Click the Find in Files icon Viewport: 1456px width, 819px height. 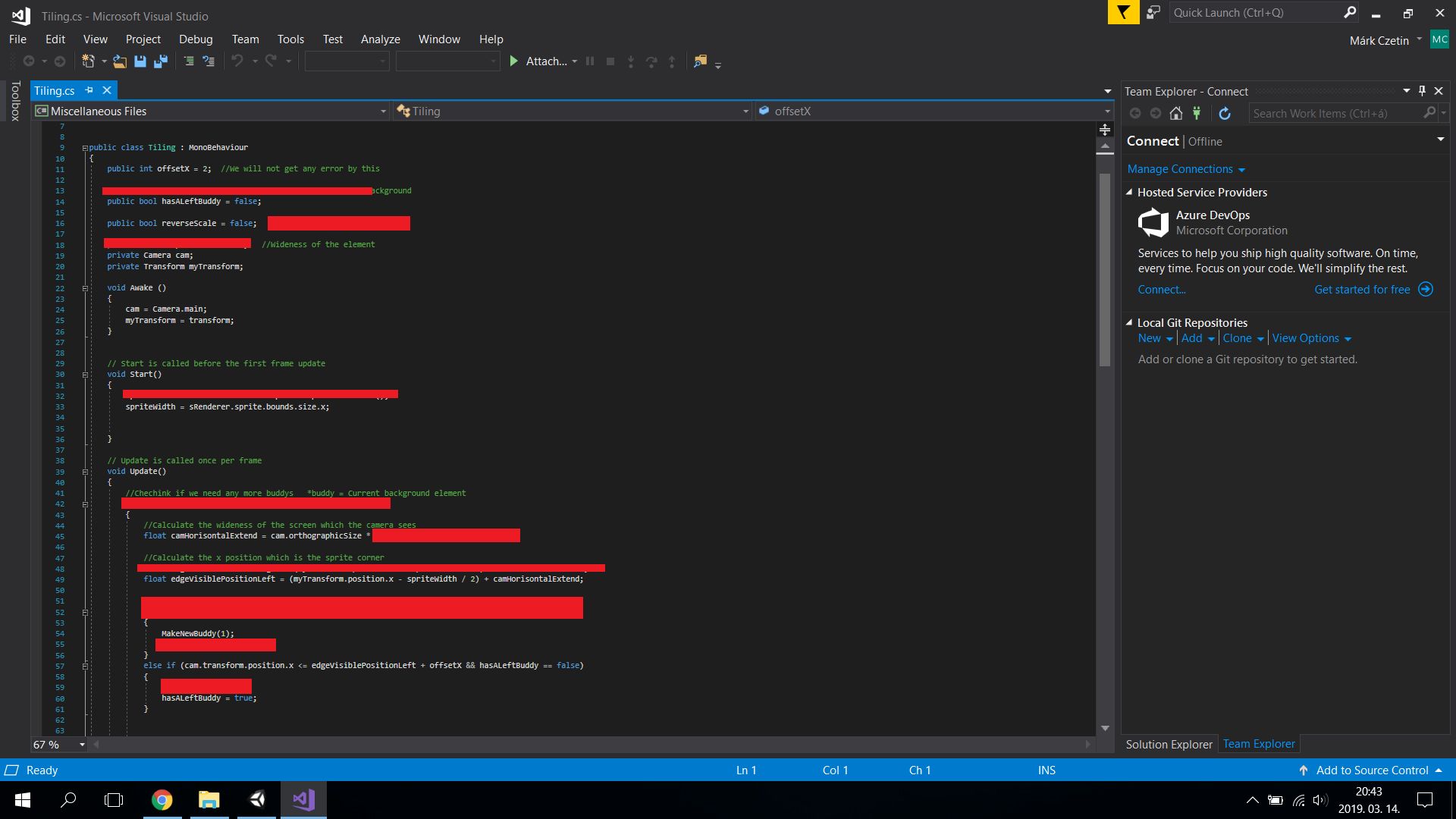(x=699, y=61)
